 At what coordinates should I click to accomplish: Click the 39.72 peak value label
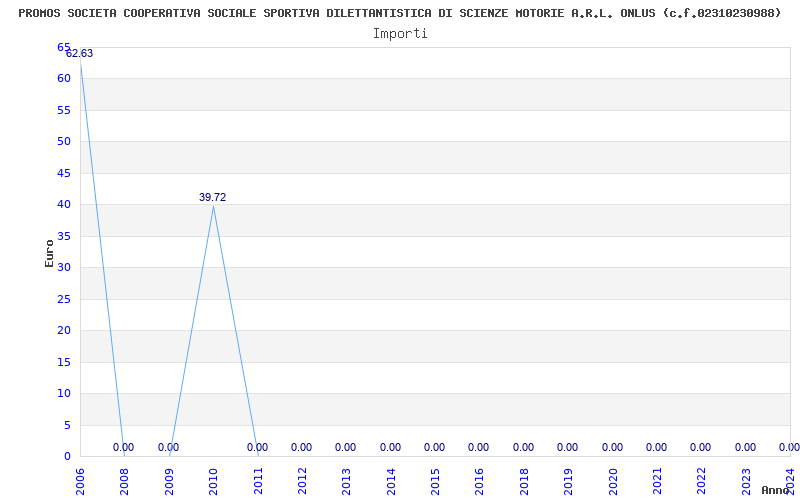coord(212,197)
